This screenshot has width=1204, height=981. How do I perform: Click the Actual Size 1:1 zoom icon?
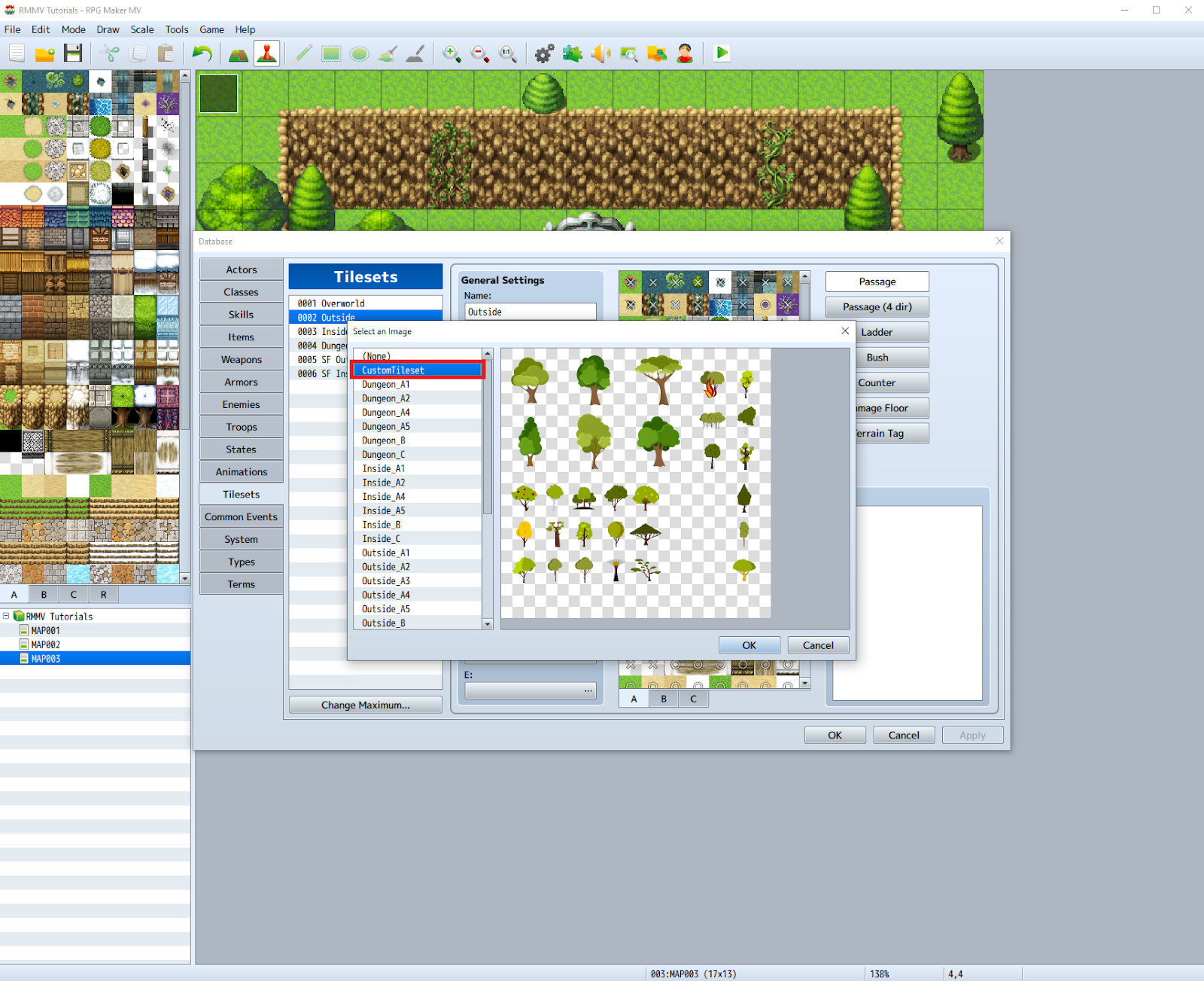coord(508,53)
